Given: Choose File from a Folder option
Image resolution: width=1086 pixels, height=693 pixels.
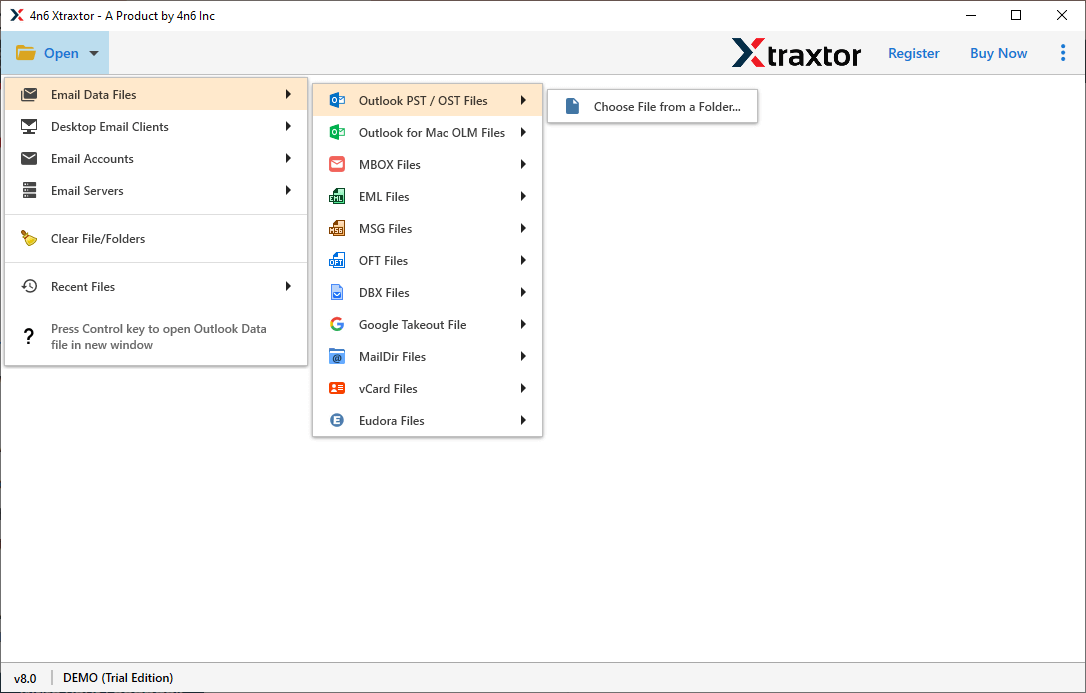Looking at the screenshot, I should pyautogui.click(x=652, y=105).
